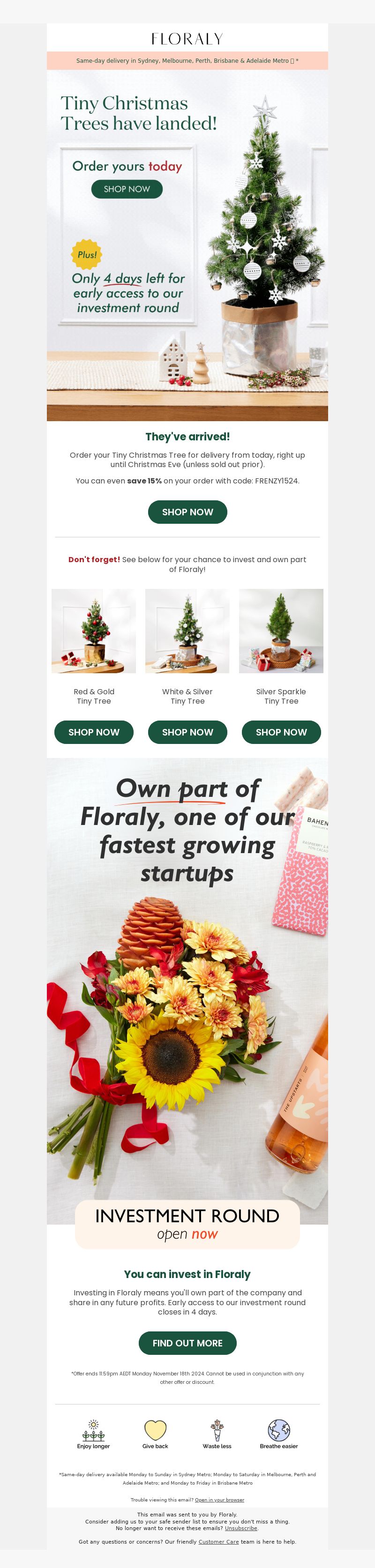Click the Floraly logo at top
The height and width of the screenshot is (1568, 375).
tap(187, 39)
